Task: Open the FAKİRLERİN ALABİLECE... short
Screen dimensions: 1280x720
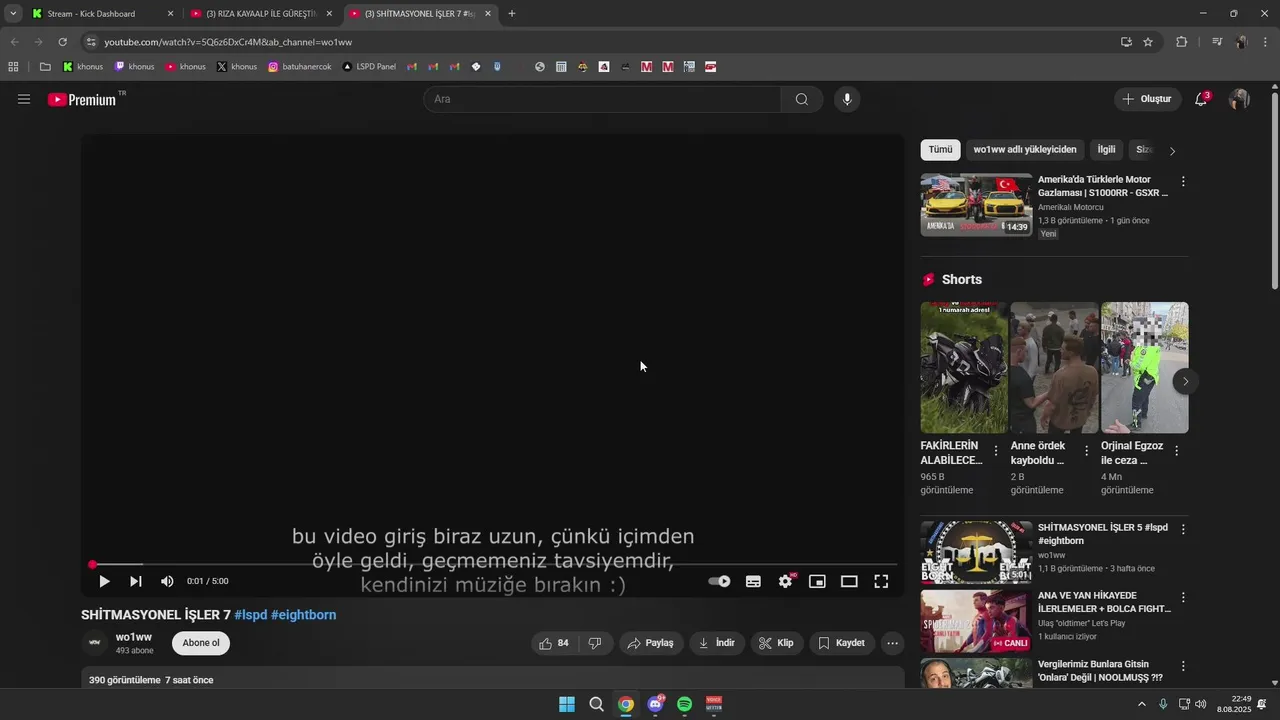Action: coord(964,368)
